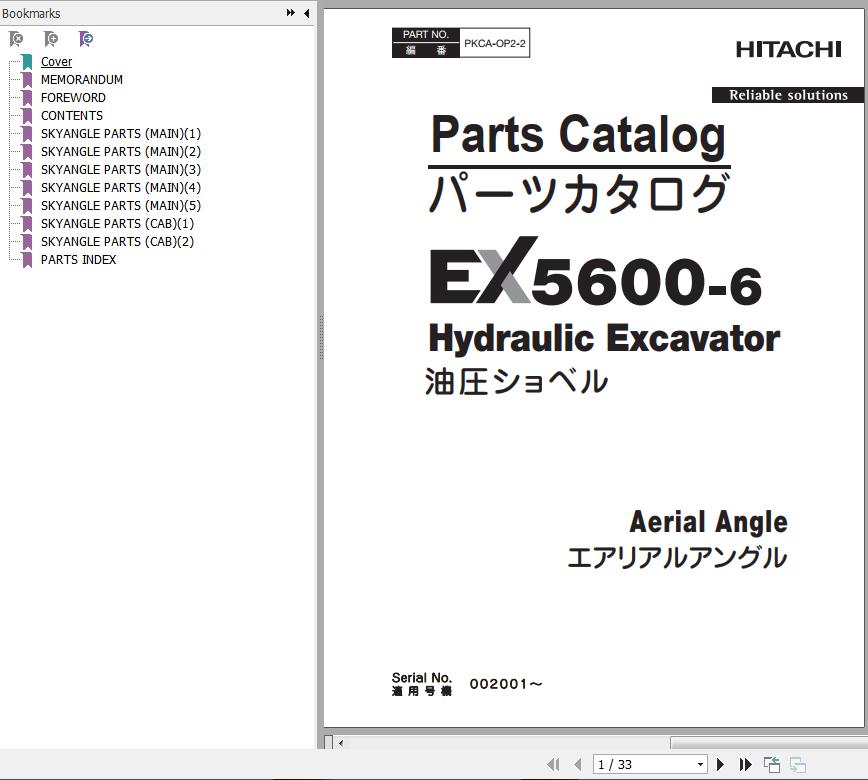
Task: Click the HITACHI logo on the cover page
Action: [x=788, y=50]
